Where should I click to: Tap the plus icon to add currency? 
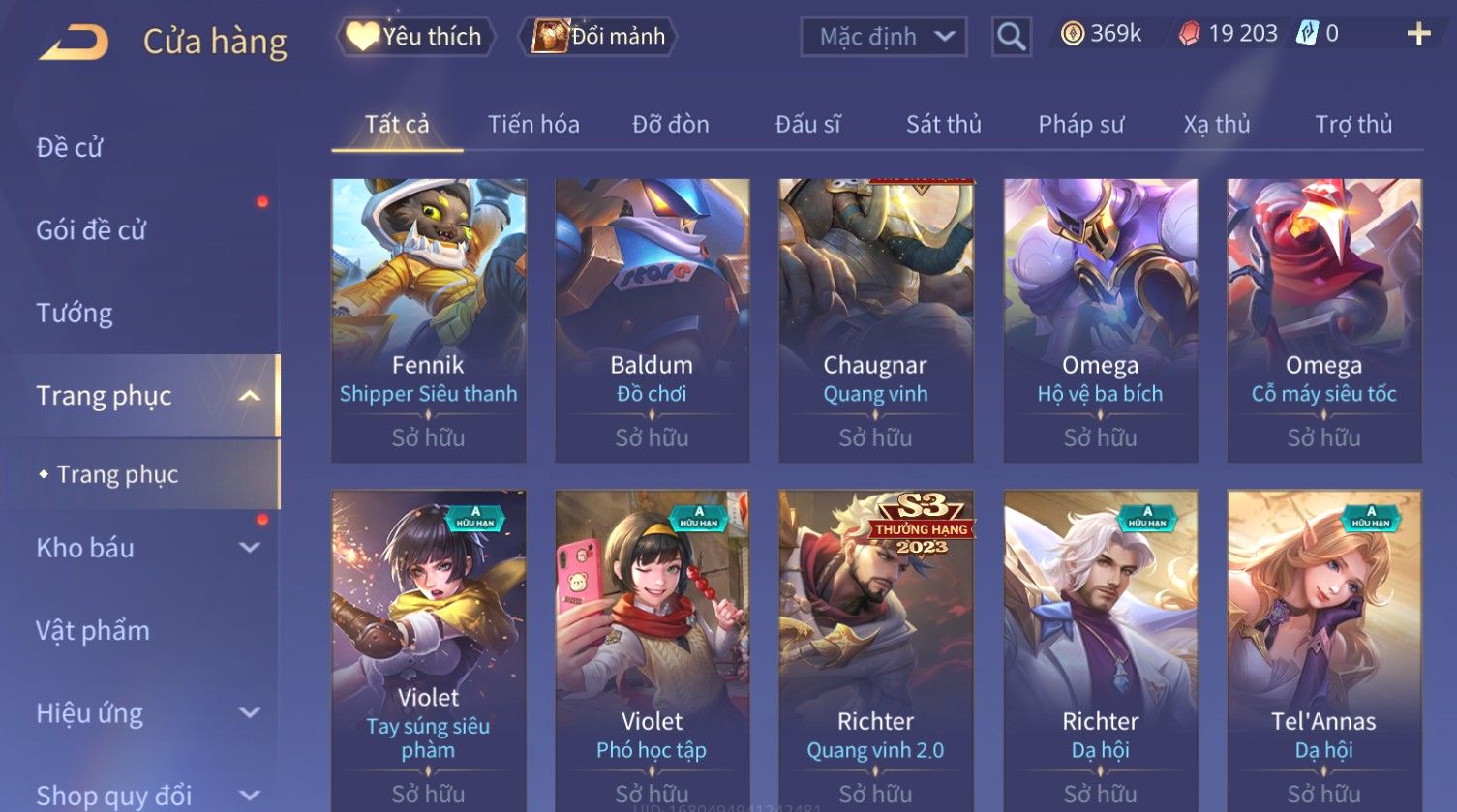[1418, 34]
